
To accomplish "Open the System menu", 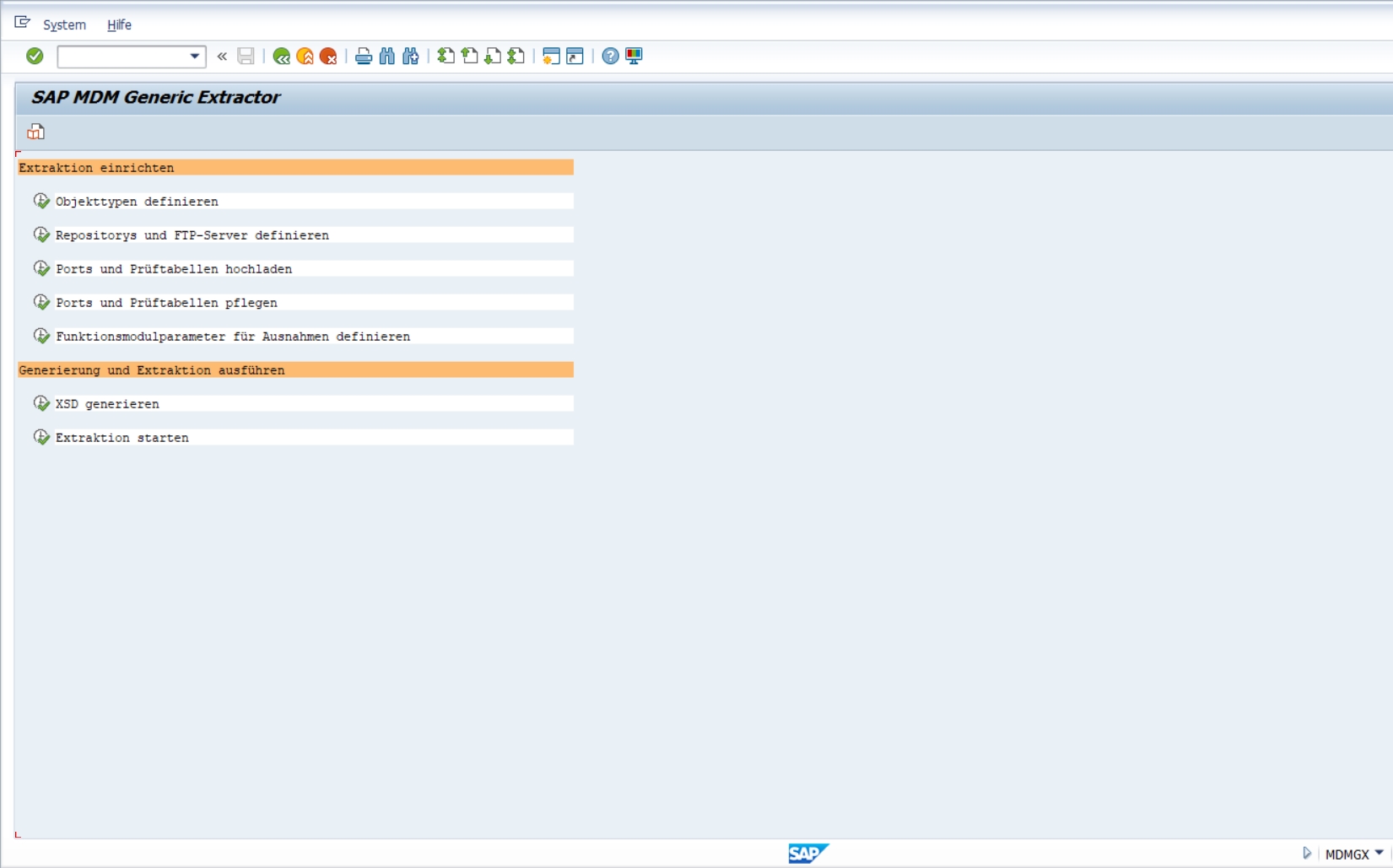I will click(x=65, y=24).
